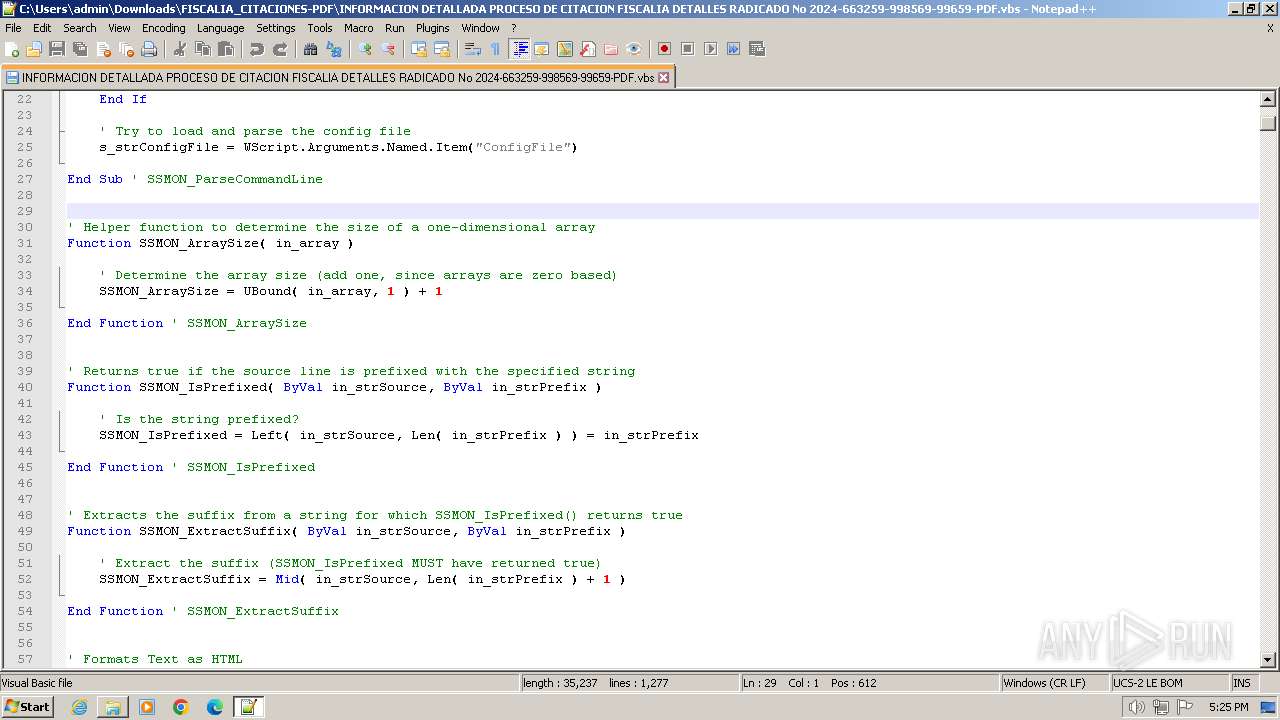Cut selection with the scissors icon

[180, 49]
